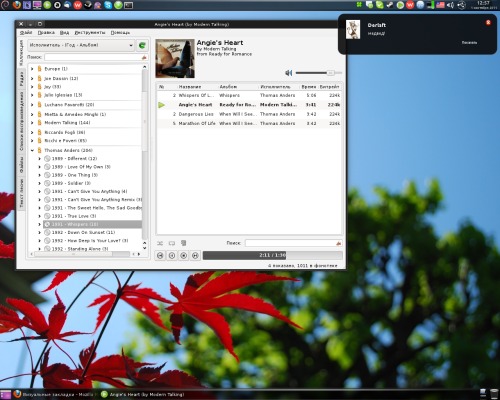Open the collection grouping dropdown
The width and height of the screenshot is (500, 400).
81,45
